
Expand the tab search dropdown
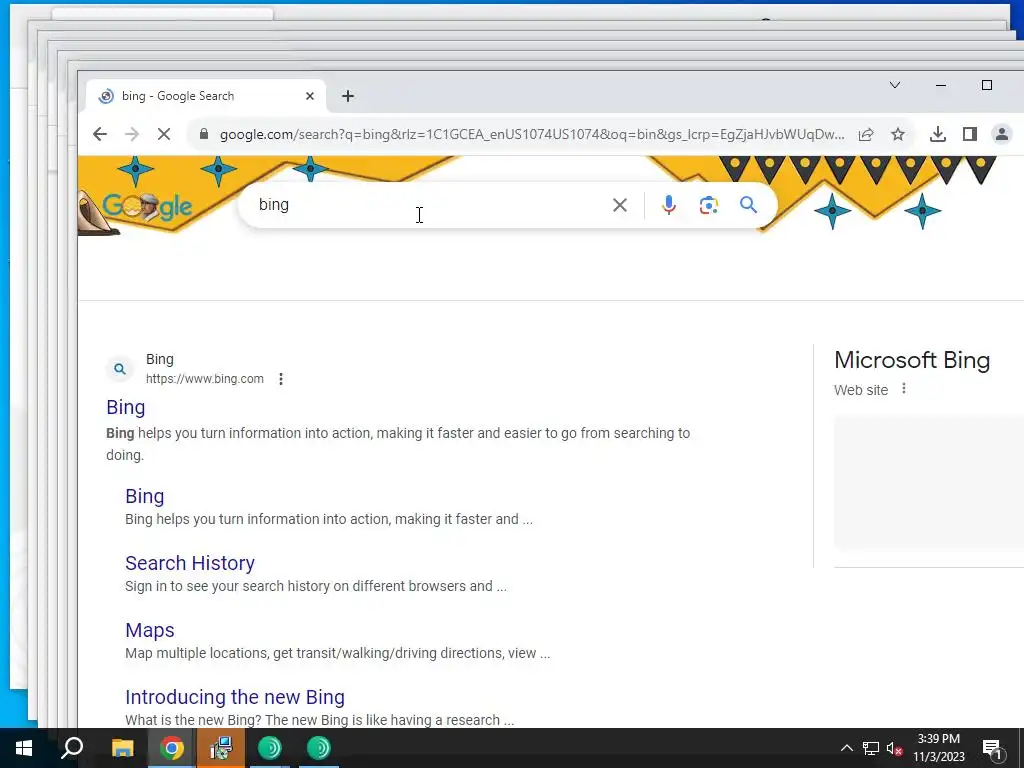tap(895, 86)
